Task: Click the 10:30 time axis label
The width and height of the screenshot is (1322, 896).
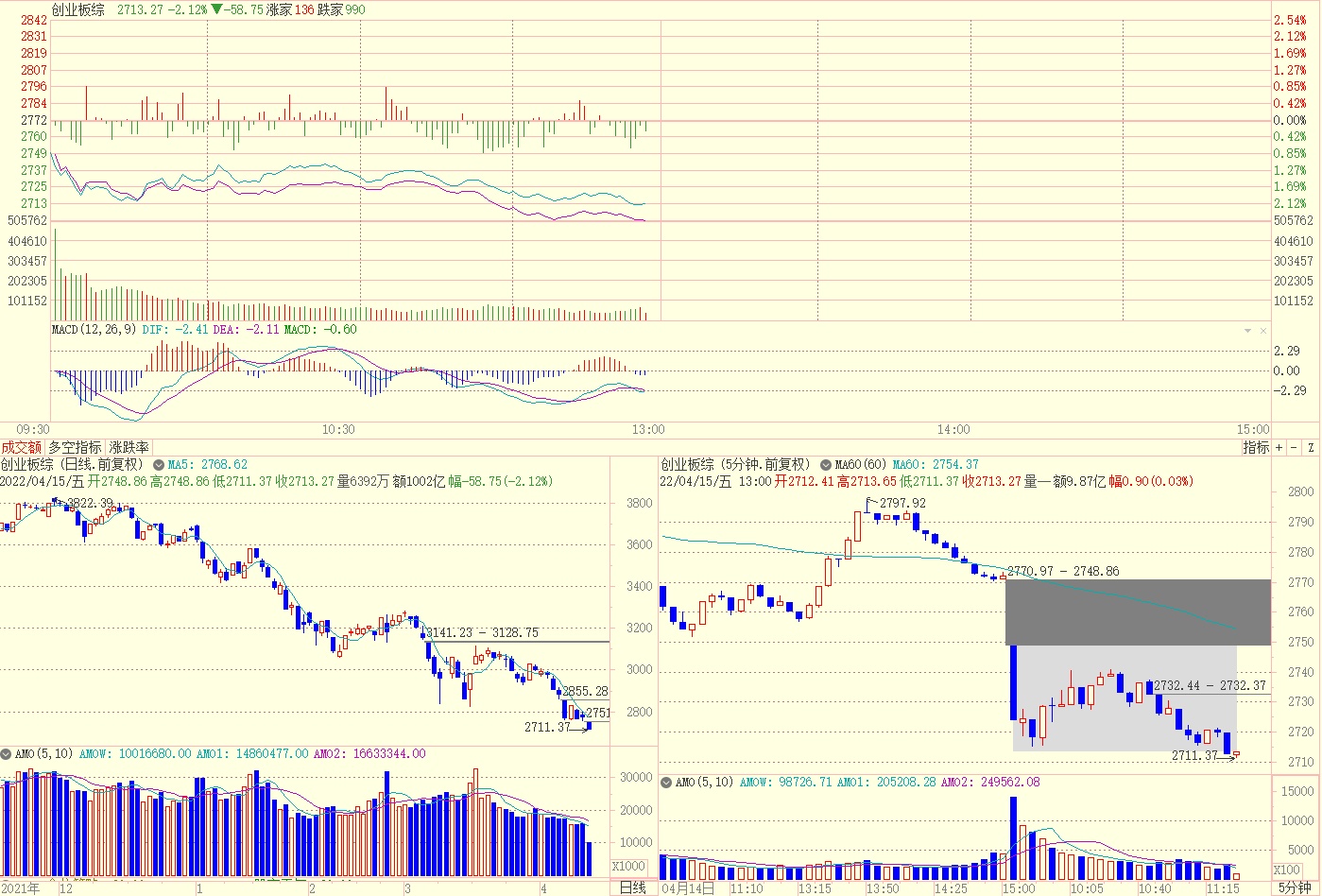Action: point(338,429)
